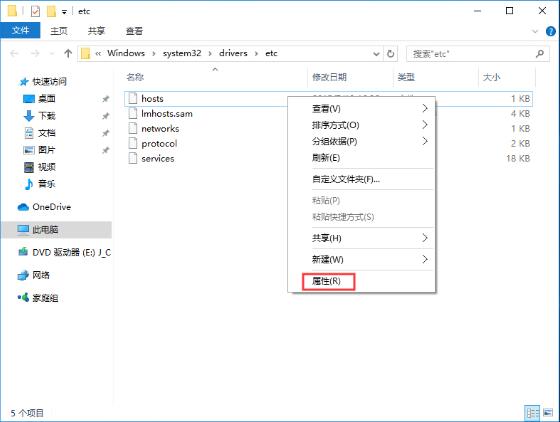Open the Music (音乐) note icon
Image resolution: width=560 pixels, height=422 pixels.
(x=29, y=184)
